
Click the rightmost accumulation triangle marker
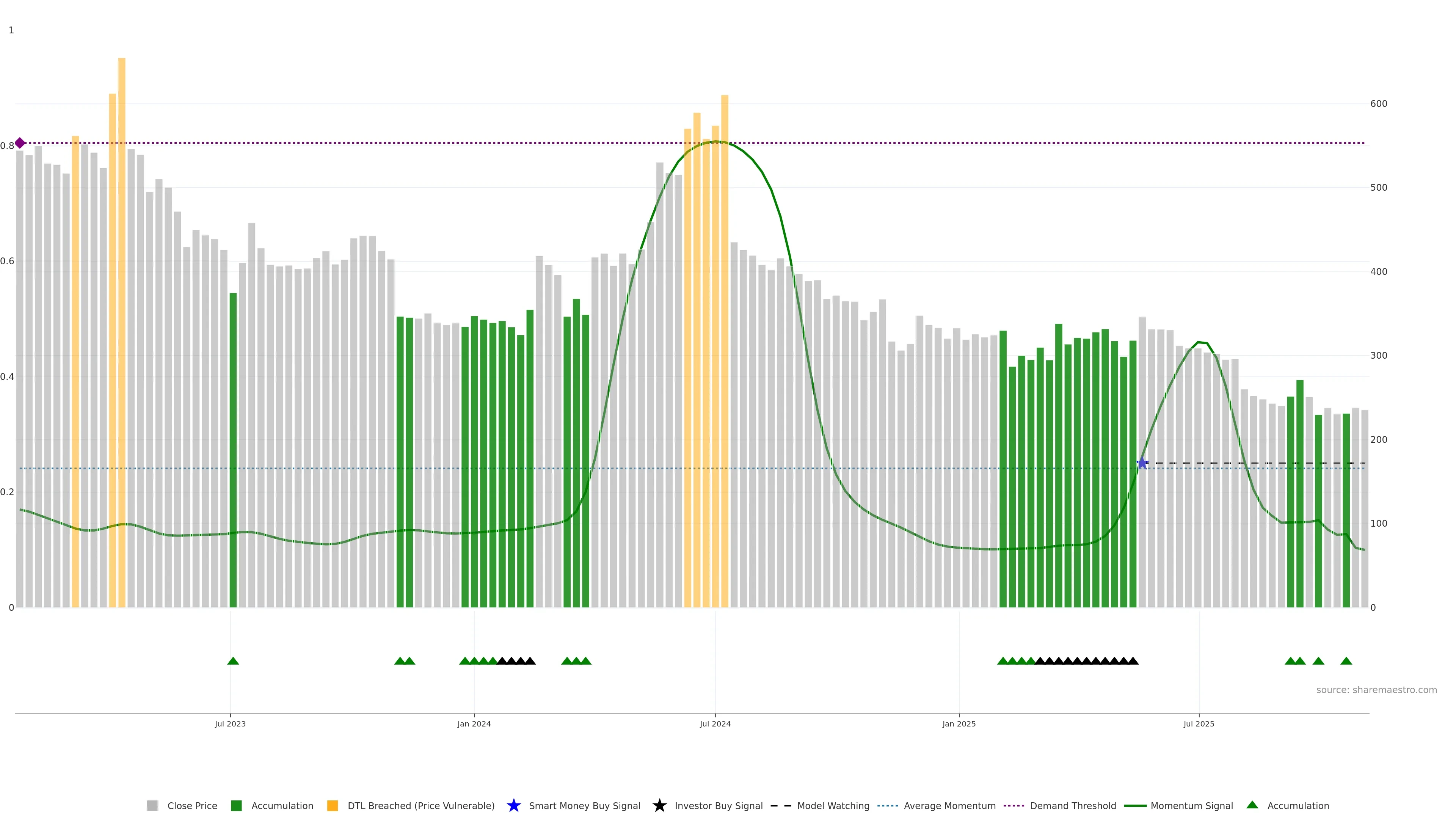click(1346, 661)
